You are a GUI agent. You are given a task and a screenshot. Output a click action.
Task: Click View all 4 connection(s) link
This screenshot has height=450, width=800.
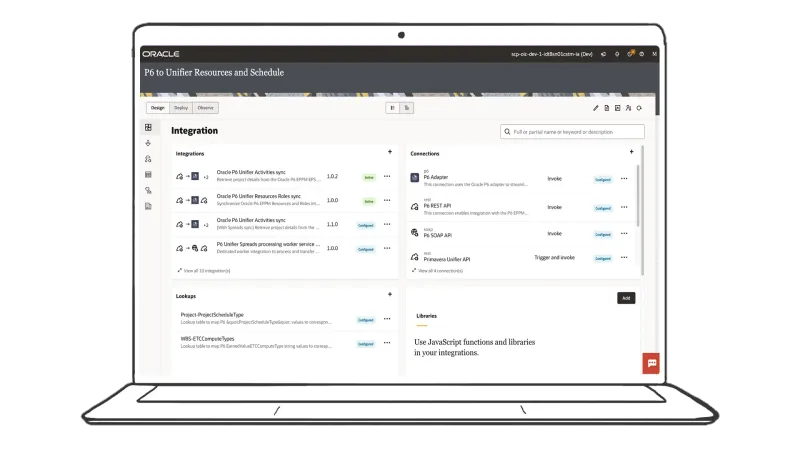pyautogui.click(x=438, y=271)
